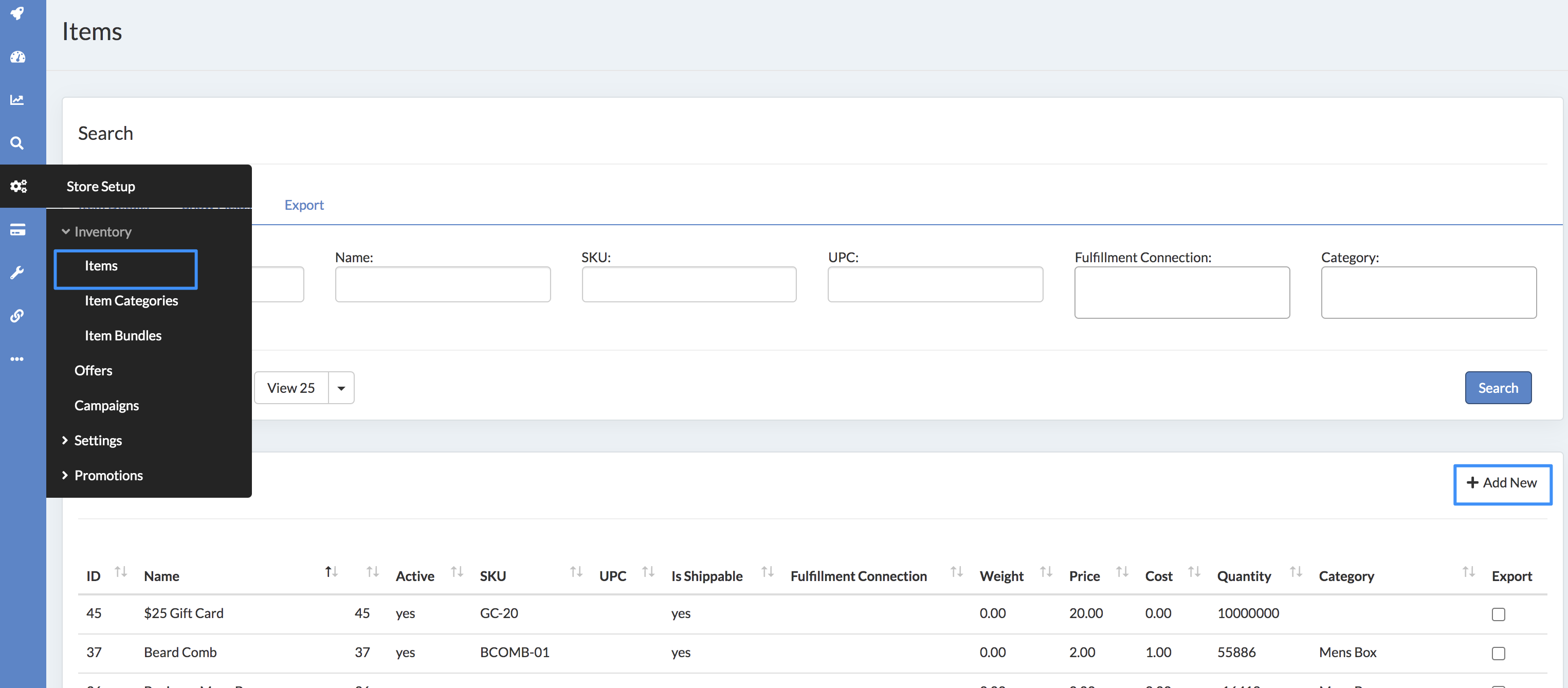Click the wrench tools icon
The image size is (1568, 688).
click(17, 272)
